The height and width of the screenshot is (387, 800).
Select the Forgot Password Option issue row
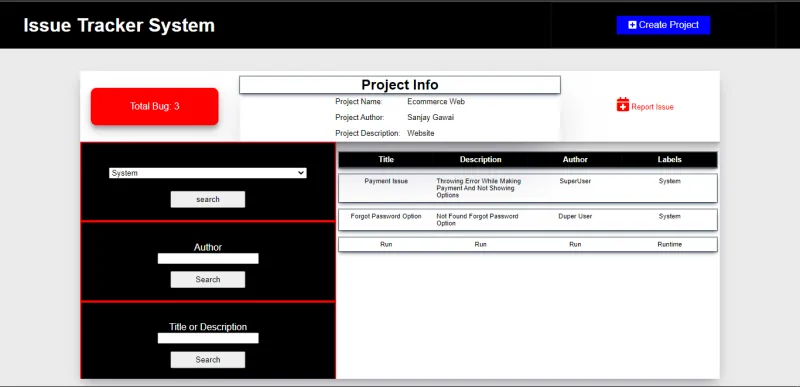click(528, 220)
